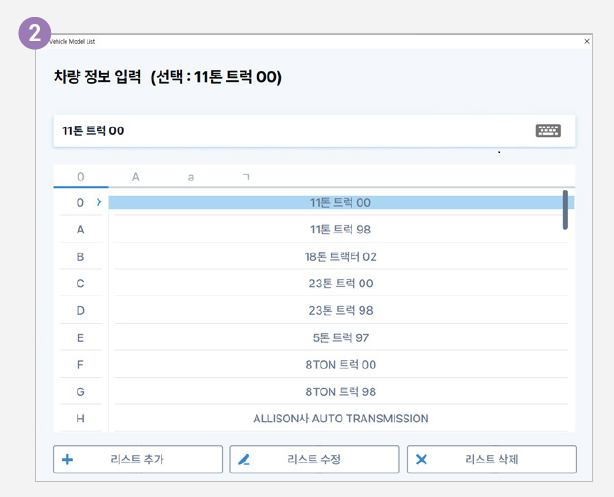Click the pencil icon for list edit

pos(245,460)
